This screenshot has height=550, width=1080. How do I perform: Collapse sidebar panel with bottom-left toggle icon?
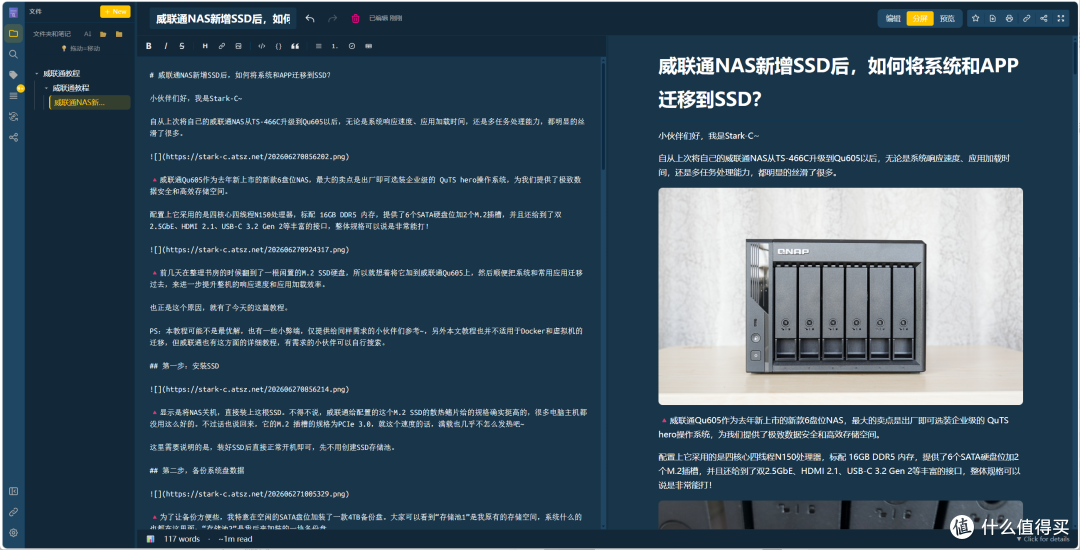point(13,491)
